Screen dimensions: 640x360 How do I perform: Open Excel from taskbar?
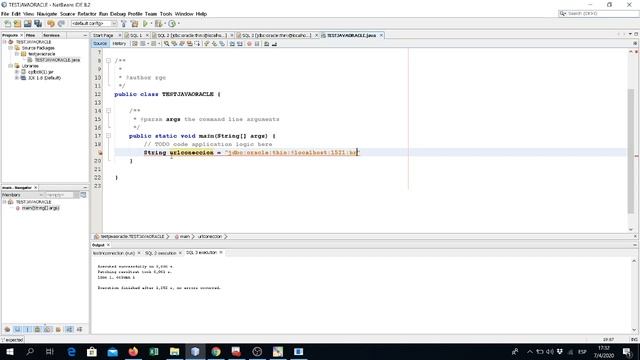[154, 351]
